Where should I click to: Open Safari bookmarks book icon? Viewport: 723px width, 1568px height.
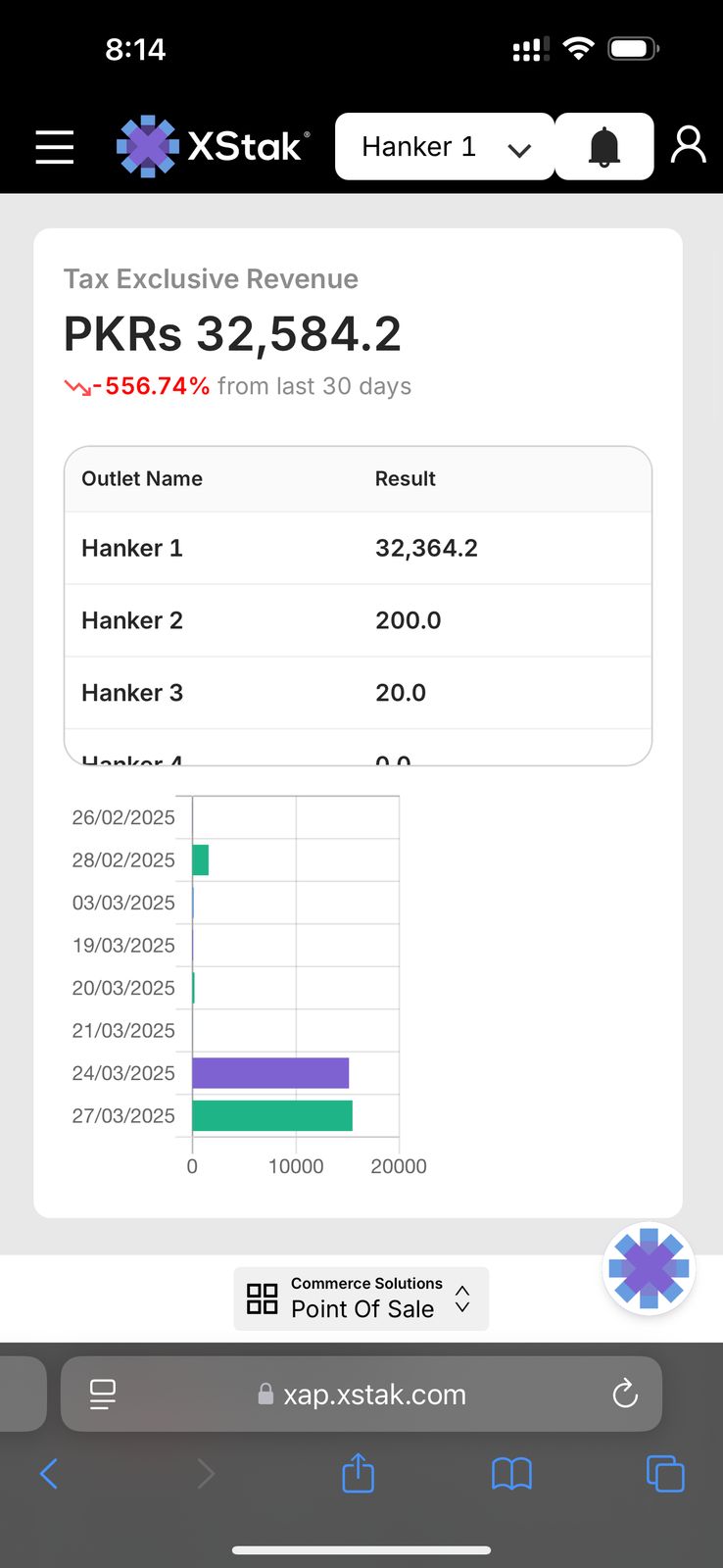(511, 1473)
